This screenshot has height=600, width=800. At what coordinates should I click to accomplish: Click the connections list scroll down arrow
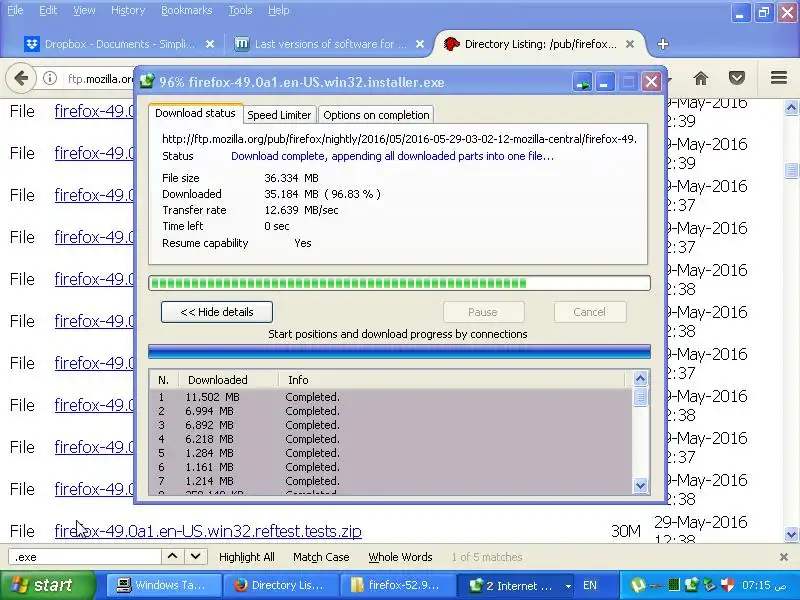tap(640, 485)
